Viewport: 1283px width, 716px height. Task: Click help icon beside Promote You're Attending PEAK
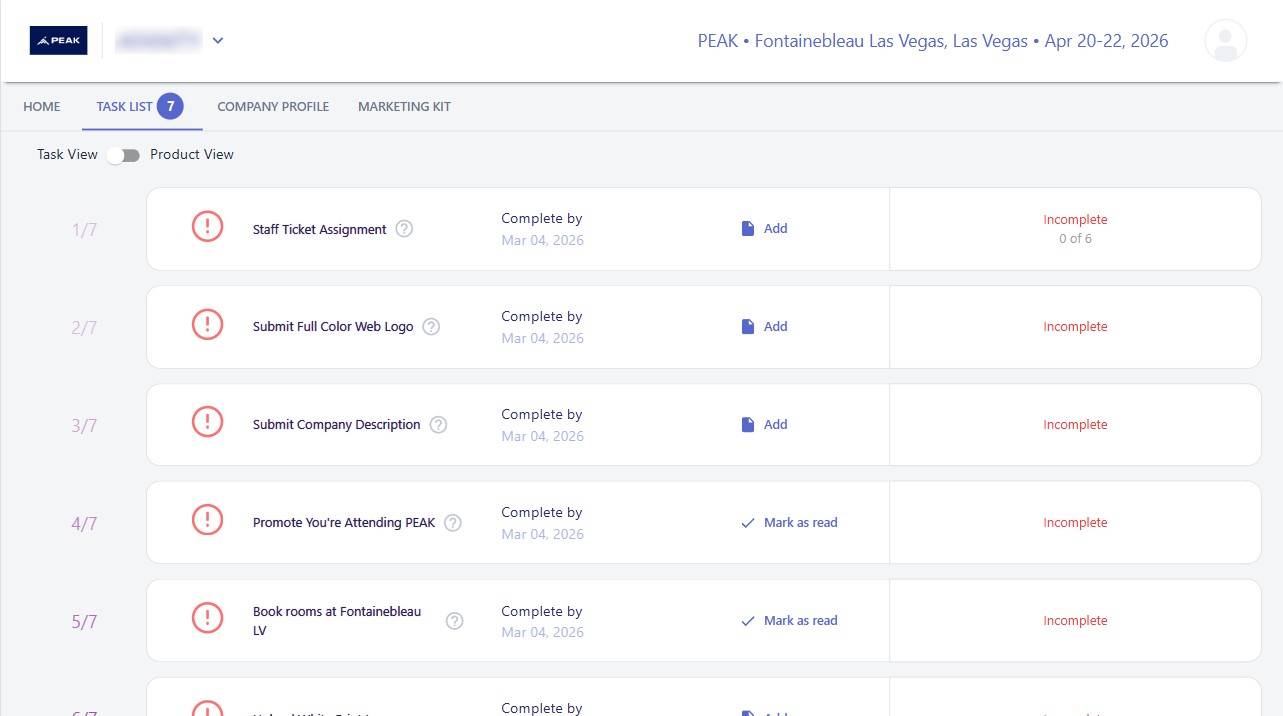tap(453, 523)
